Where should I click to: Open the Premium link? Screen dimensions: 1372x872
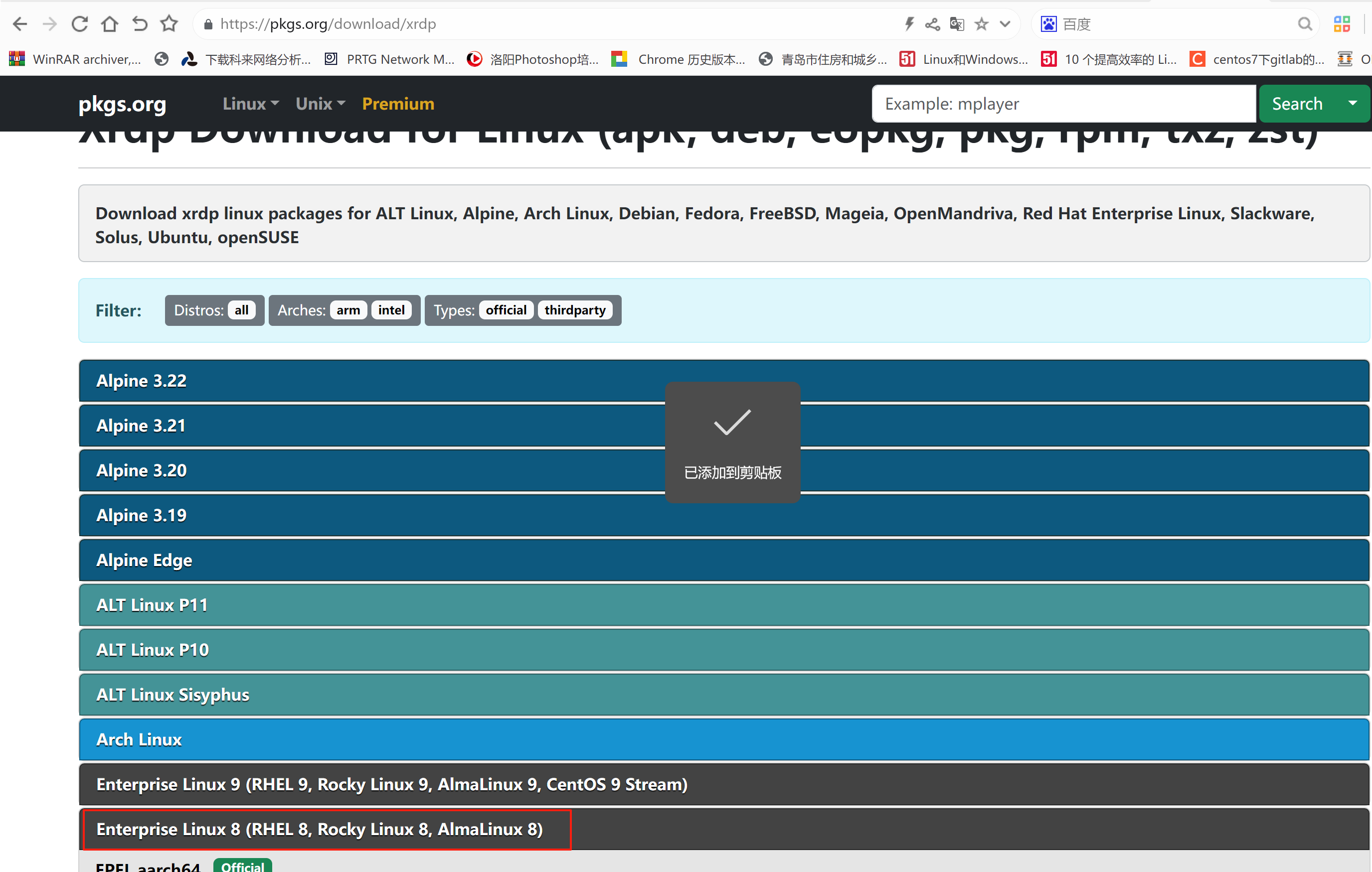[398, 104]
